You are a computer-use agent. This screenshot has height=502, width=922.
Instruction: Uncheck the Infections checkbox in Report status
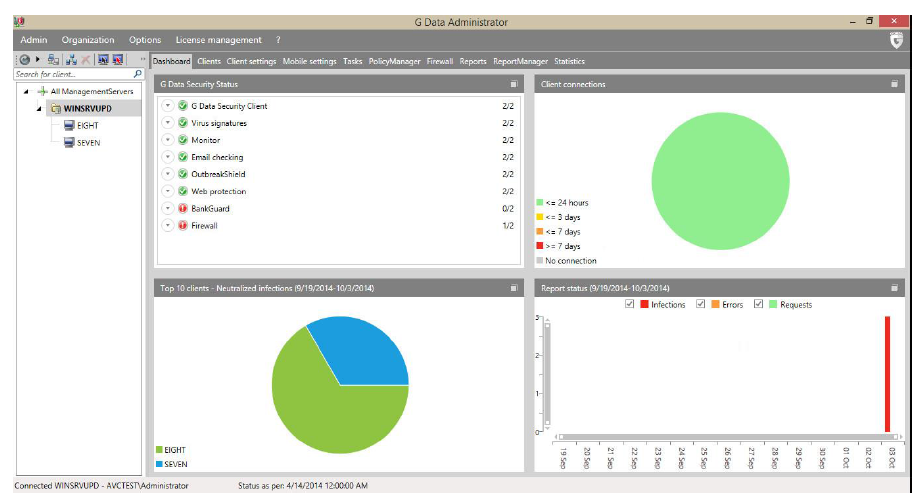(630, 304)
